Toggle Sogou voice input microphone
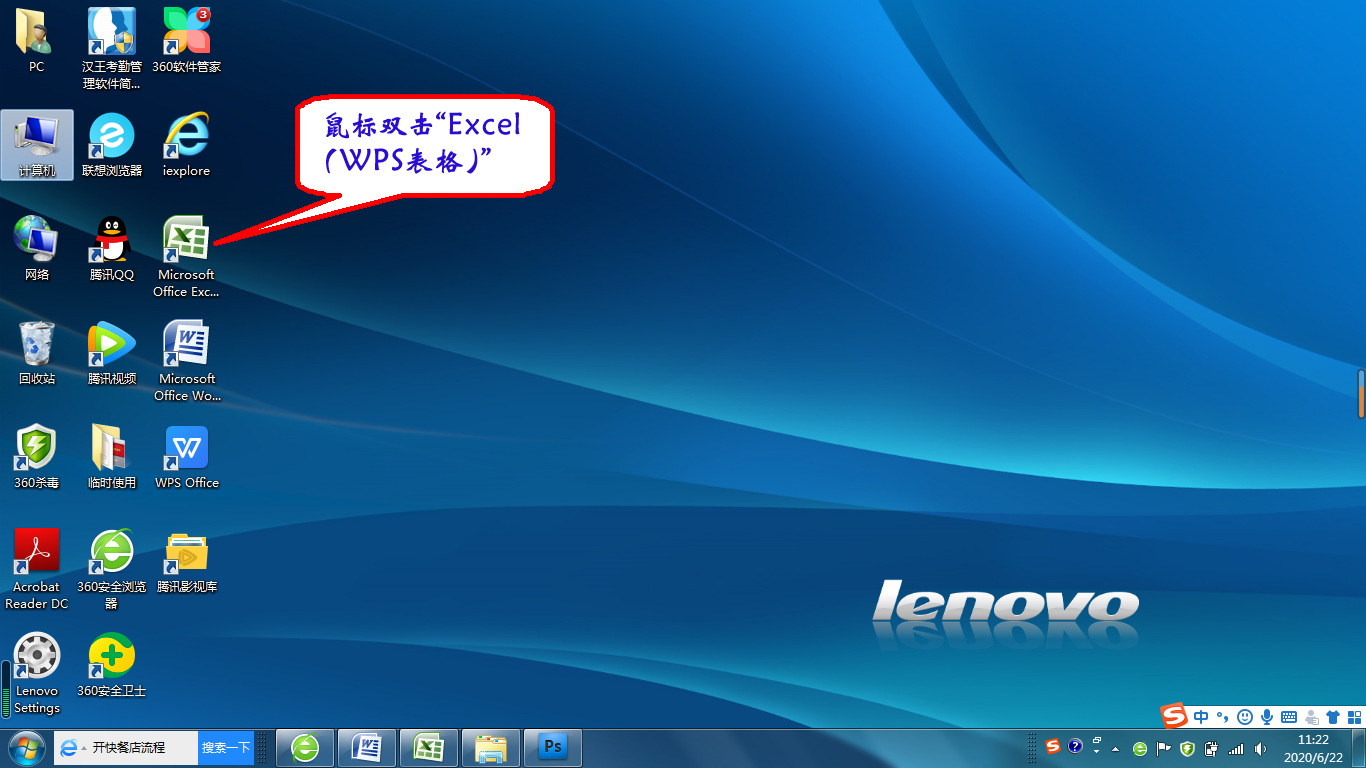 pyautogui.click(x=1266, y=717)
